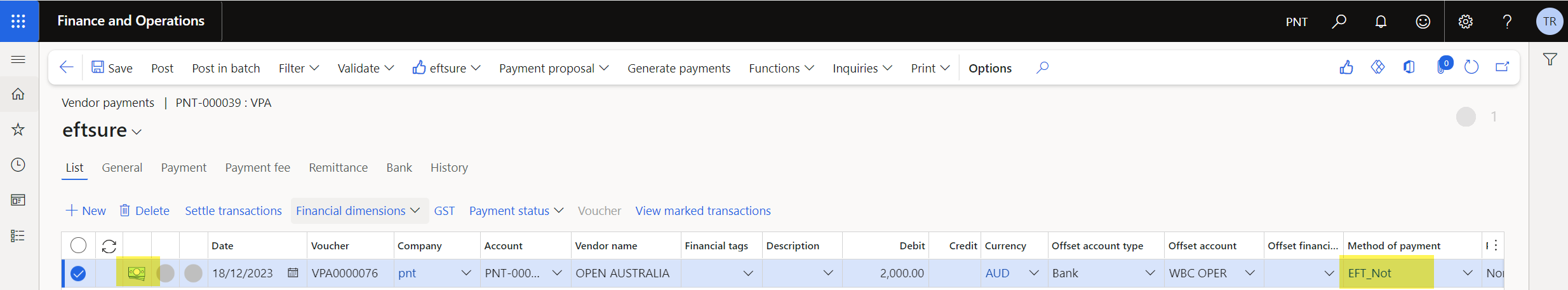Click the search magnifier in top bar
The height and width of the screenshot is (290, 1568).
tap(1339, 22)
